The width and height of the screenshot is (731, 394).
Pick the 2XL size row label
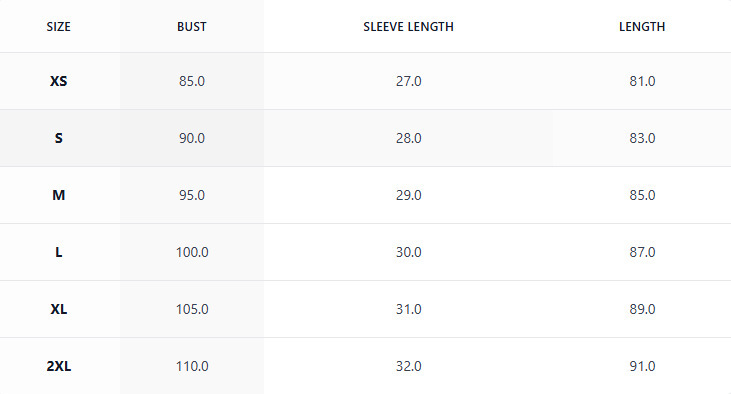coord(58,366)
